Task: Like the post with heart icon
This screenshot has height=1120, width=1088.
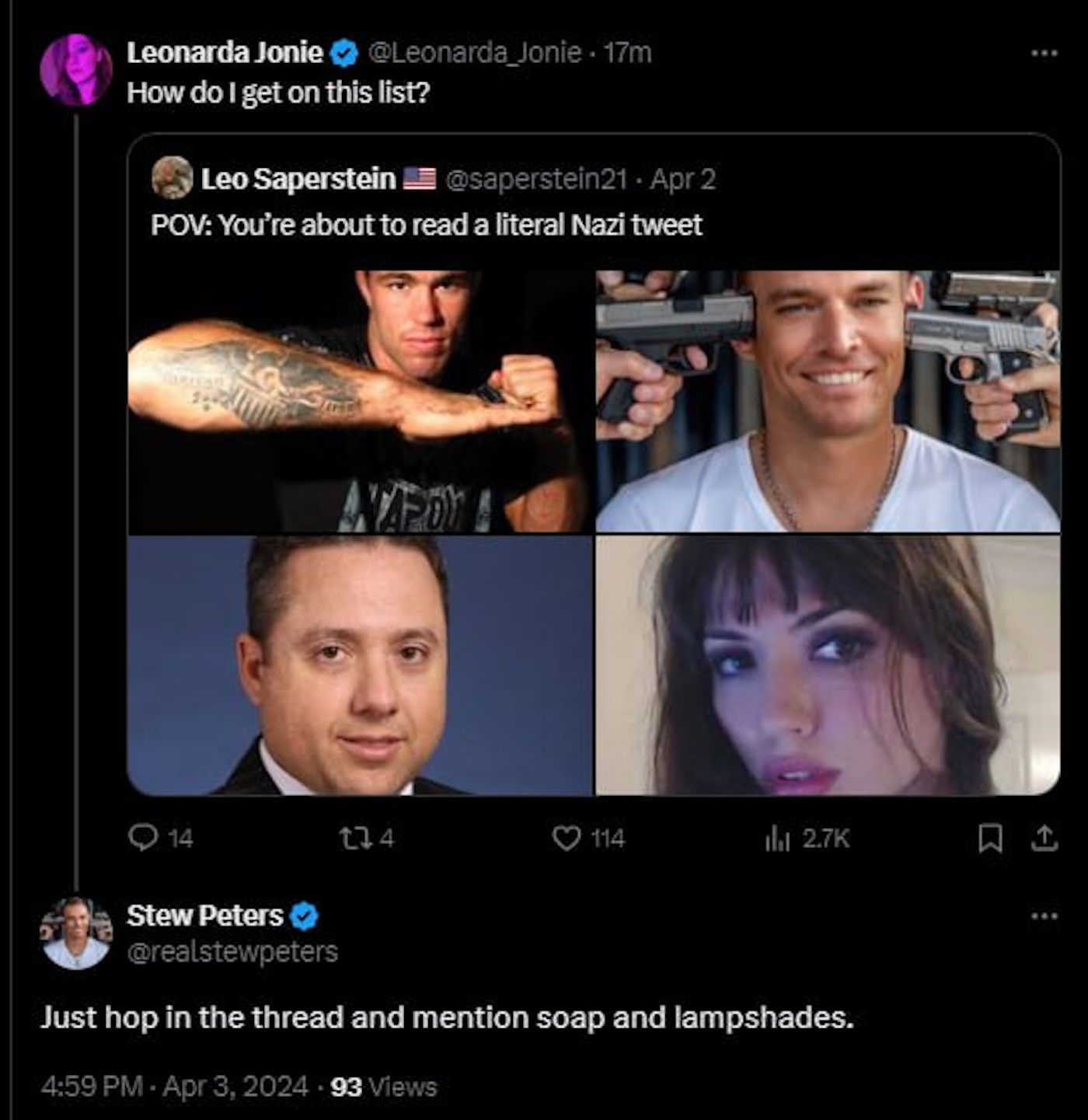Action: coord(567,837)
